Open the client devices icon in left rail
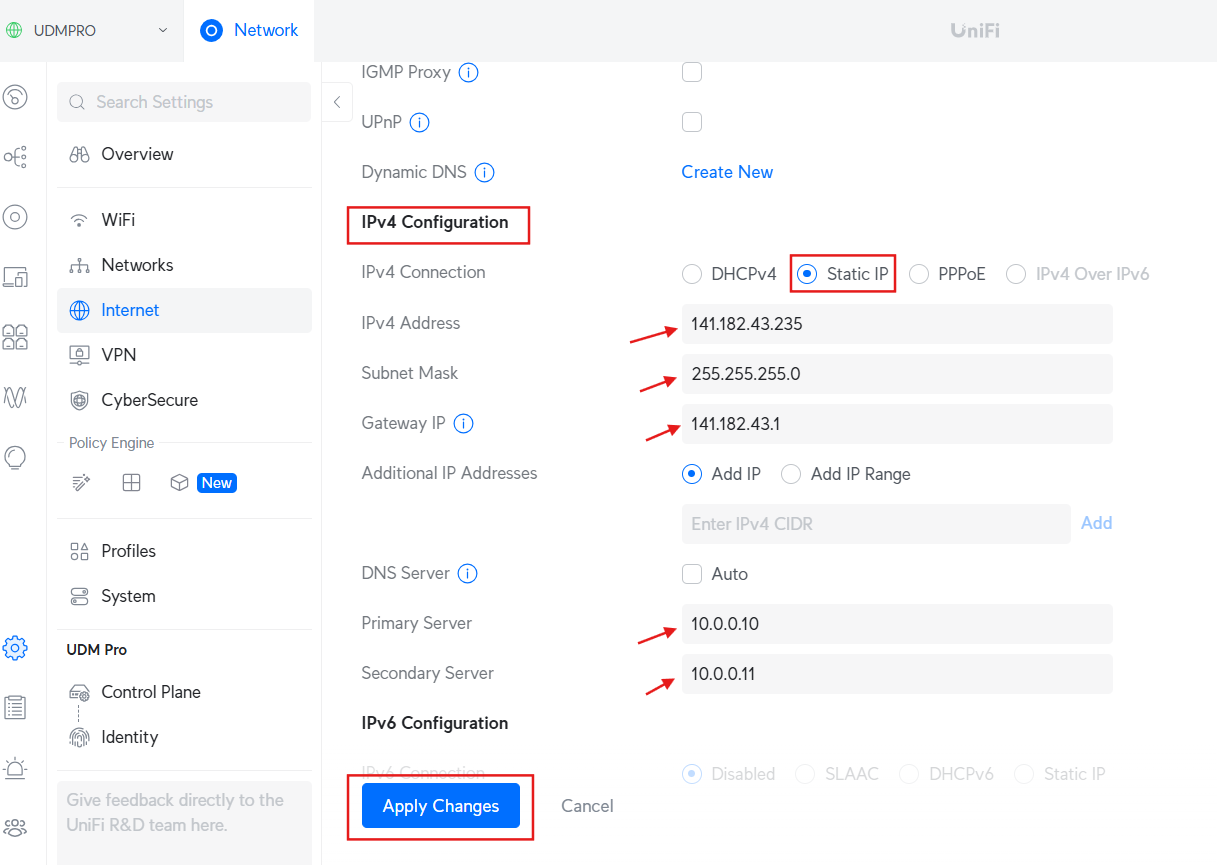Viewport: 1217px width, 865px height. 15,277
